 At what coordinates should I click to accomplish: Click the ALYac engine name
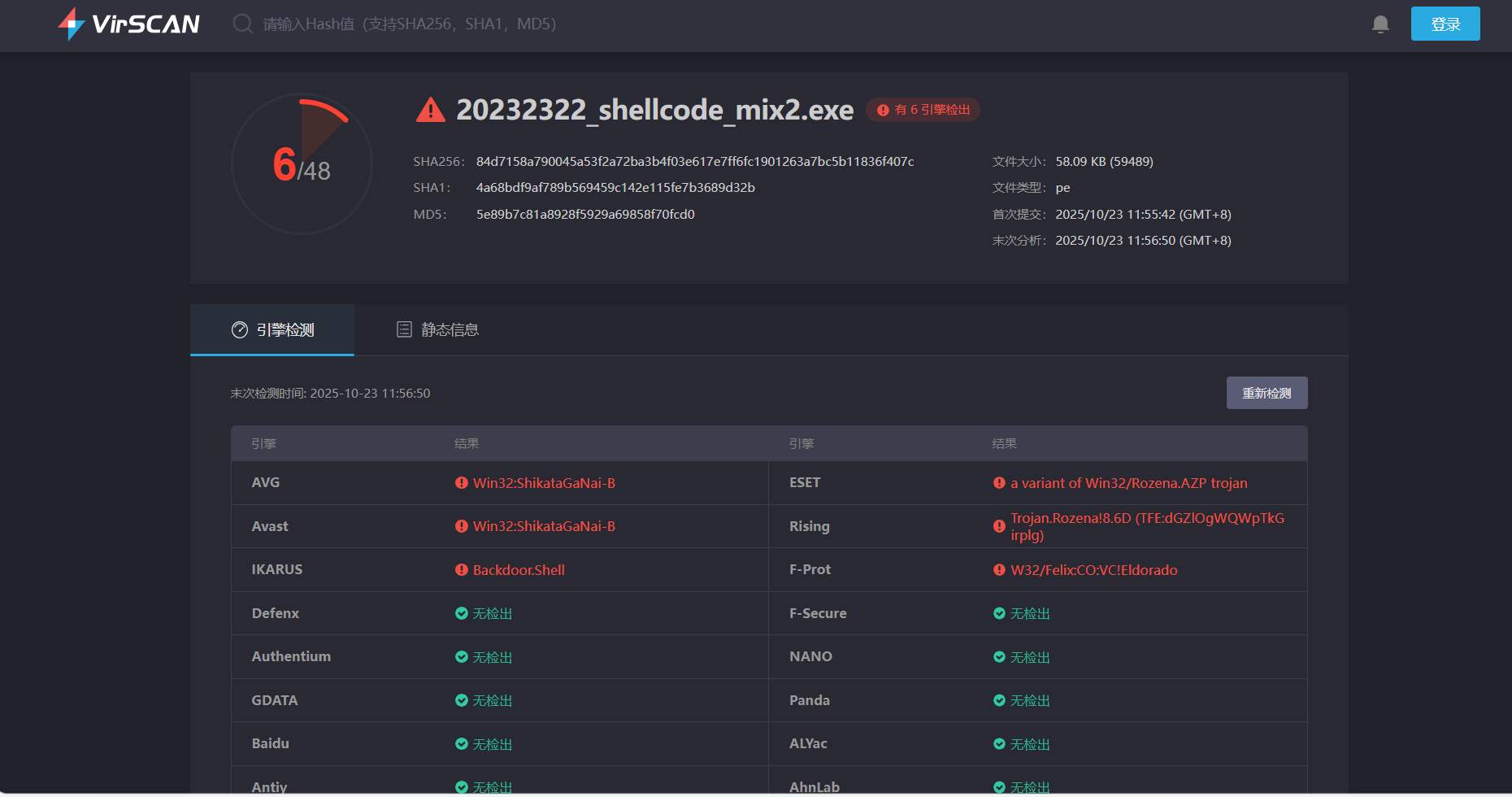tap(808, 743)
